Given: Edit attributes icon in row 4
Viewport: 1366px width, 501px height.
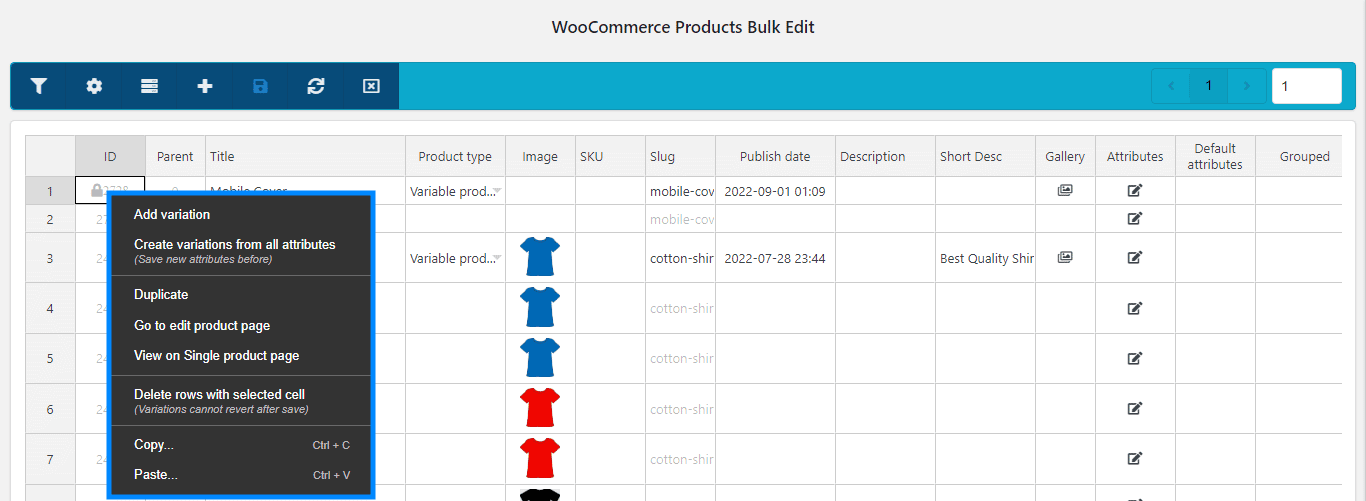Looking at the screenshot, I should [1135, 308].
